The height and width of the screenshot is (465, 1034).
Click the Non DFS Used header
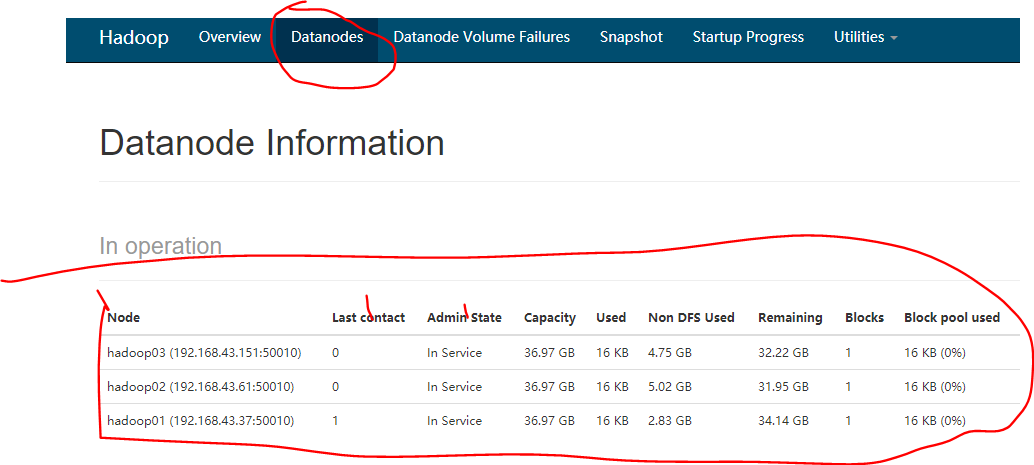pos(691,317)
